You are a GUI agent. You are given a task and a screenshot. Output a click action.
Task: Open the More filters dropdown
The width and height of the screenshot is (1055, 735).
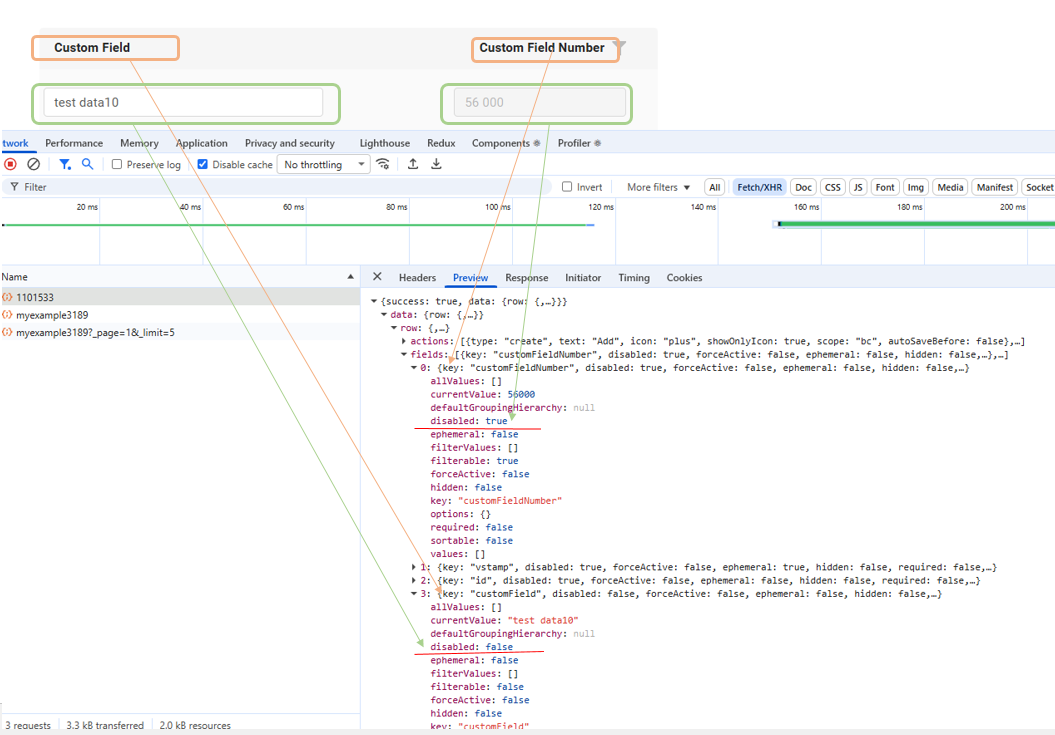point(659,187)
